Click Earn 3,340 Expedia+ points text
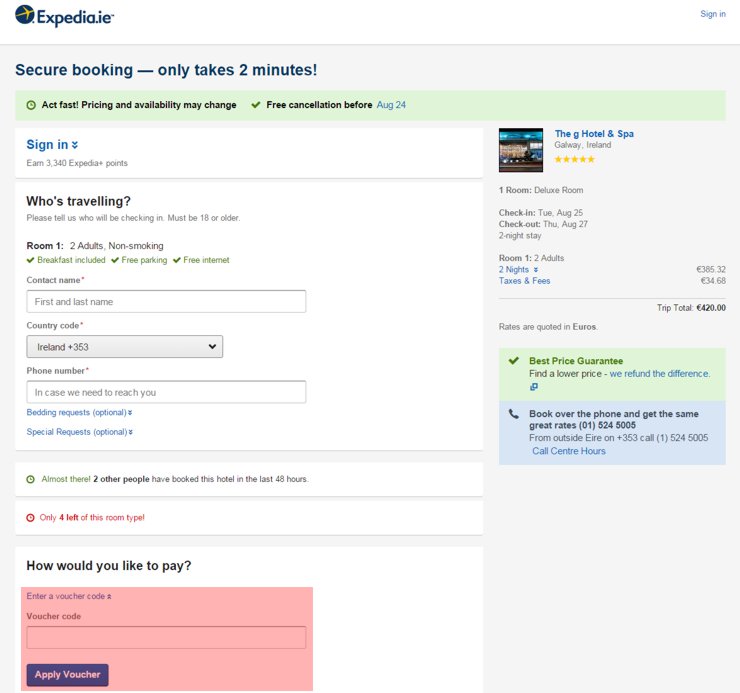This screenshot has width=740, height=693. (x=77, y=163)
